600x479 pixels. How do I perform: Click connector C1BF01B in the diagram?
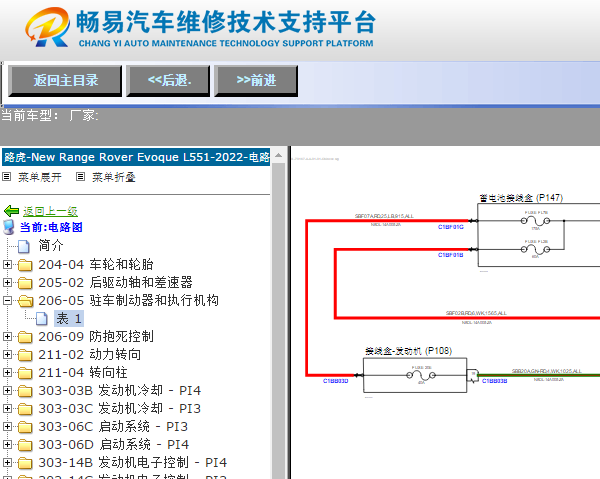tap(450, 255)
